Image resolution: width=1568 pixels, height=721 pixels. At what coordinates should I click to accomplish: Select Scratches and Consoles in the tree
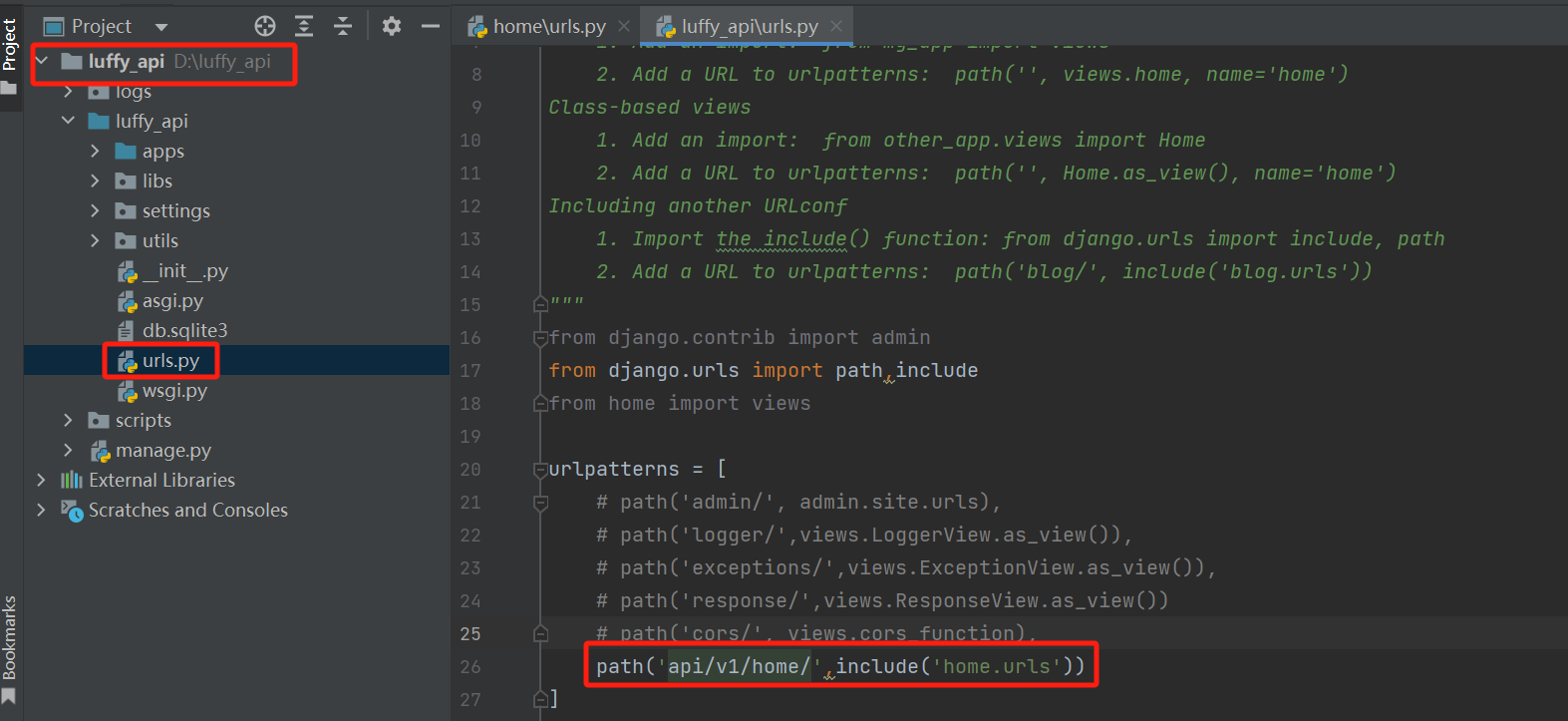pos(188,510)
